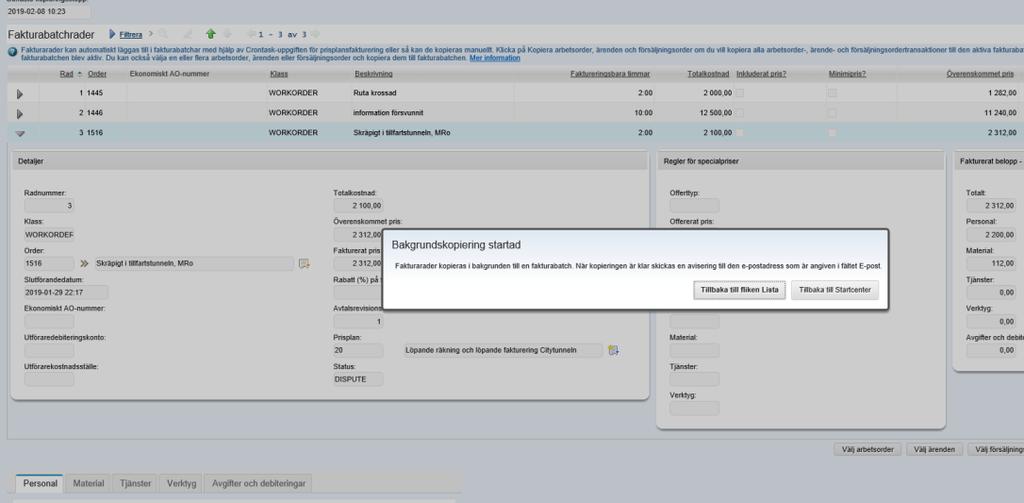This screenshot has width=1024, height=503.
Task: Open detail menu chevrons next to Order 1516
Action: [84, 263]
